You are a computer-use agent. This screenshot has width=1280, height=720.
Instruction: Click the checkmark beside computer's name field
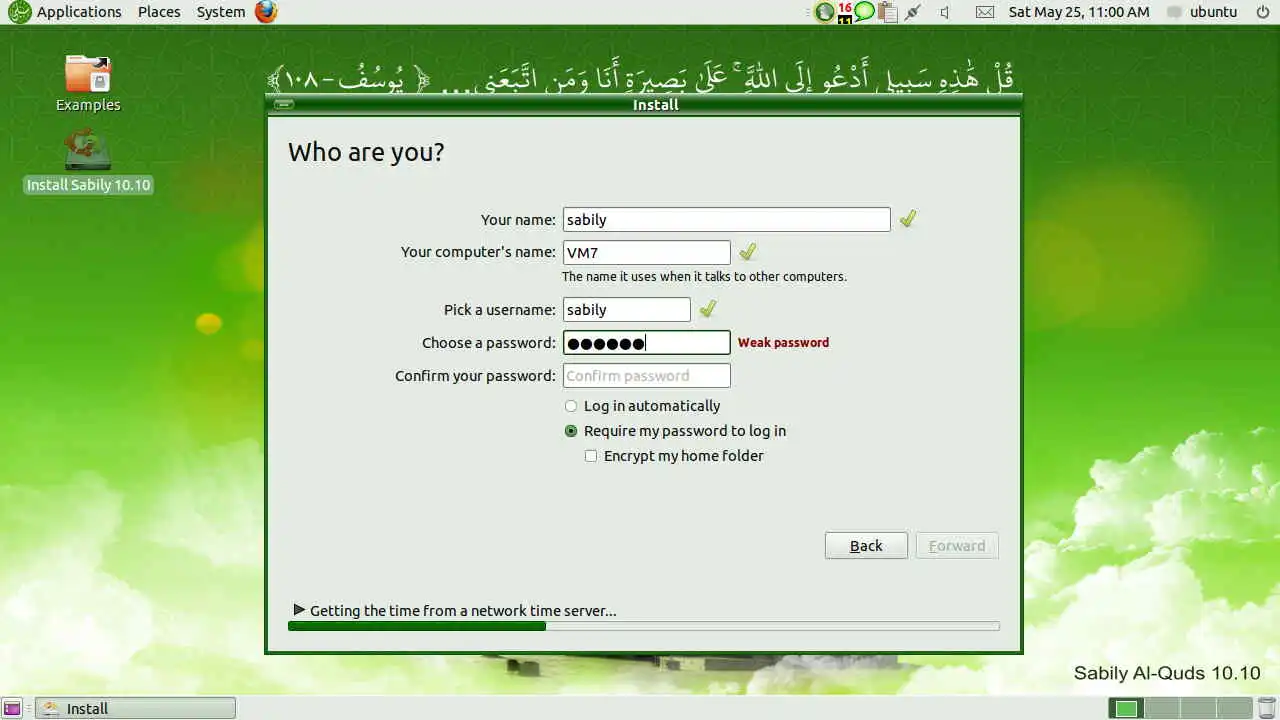pos(747,252)
